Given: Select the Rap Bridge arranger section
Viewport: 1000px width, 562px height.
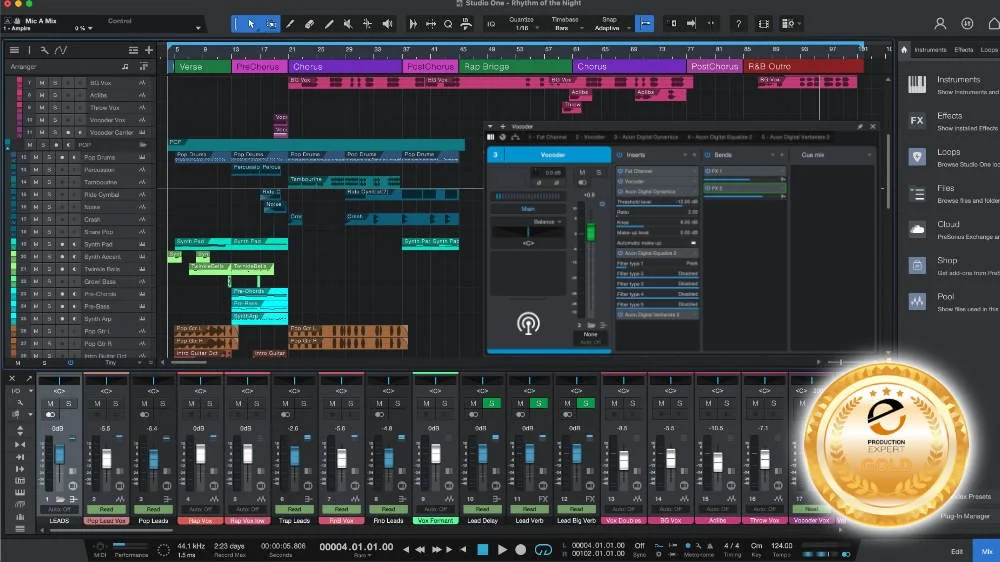Looking at the screenshot, I should pos(515,66).
